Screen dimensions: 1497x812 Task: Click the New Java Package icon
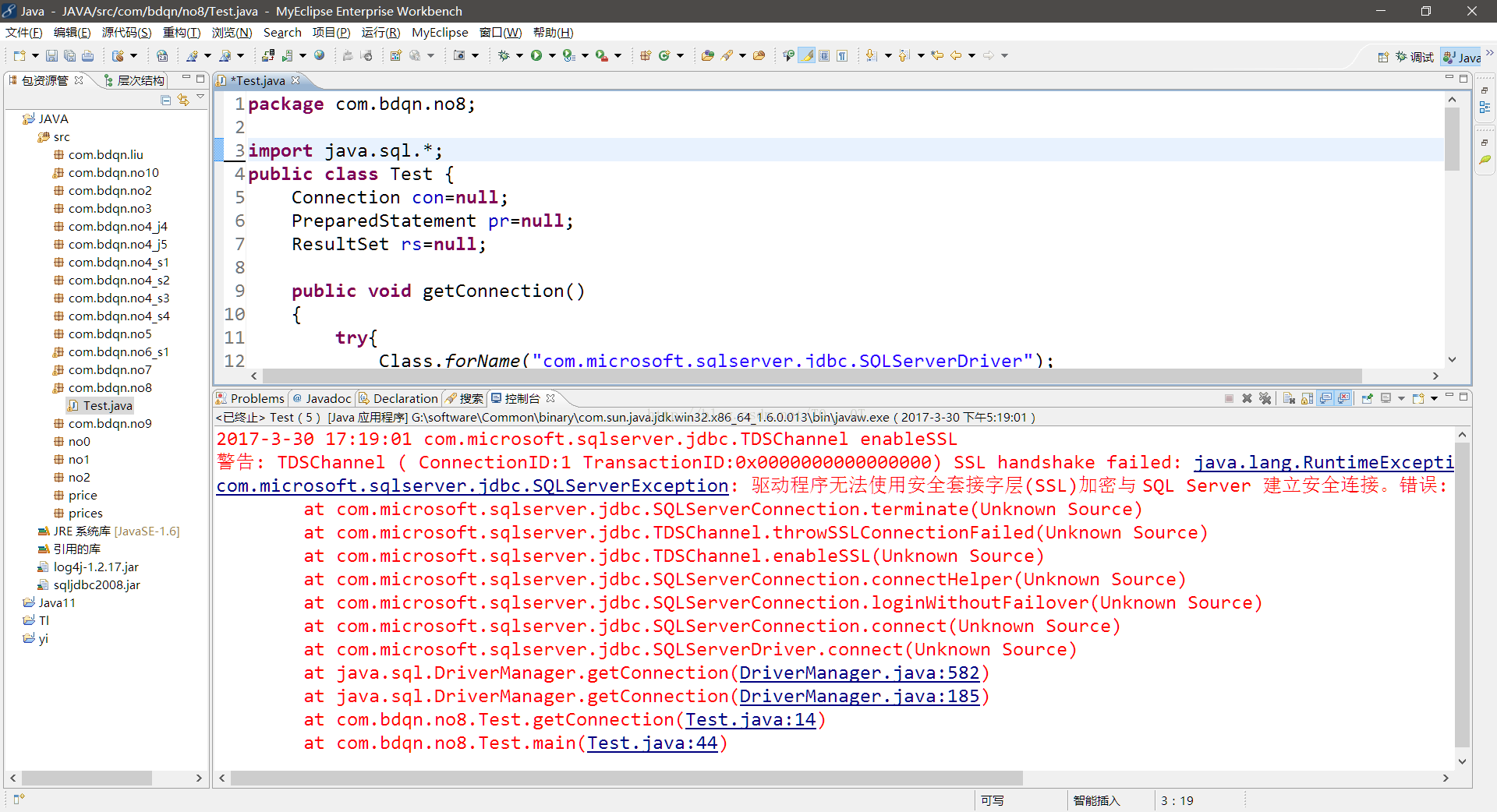(645, 55)
